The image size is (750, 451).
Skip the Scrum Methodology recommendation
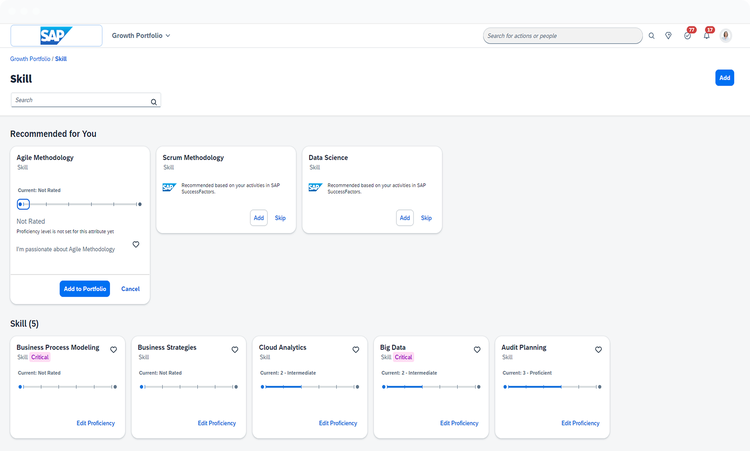pyautogui.click(x=280, y=218)
